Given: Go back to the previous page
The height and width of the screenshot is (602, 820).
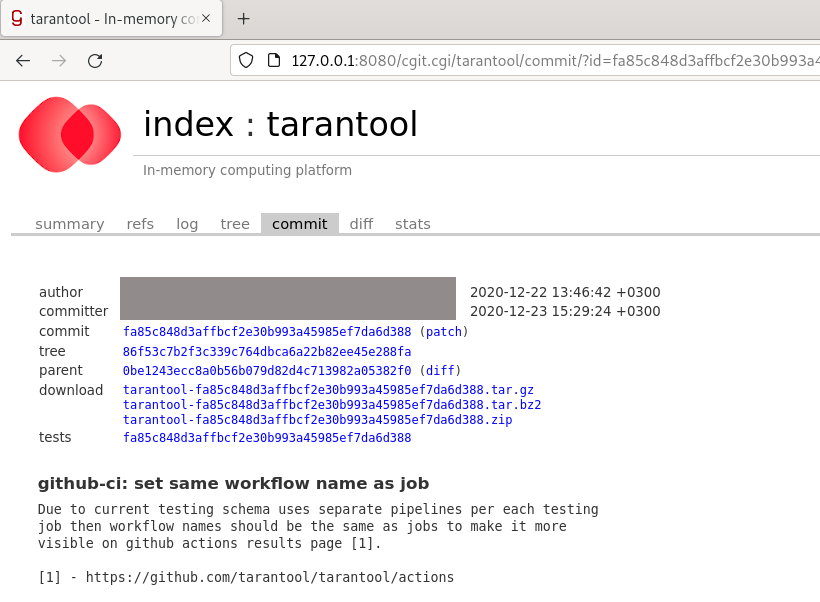Looking at the screenshot, I should tap(23, 61).
